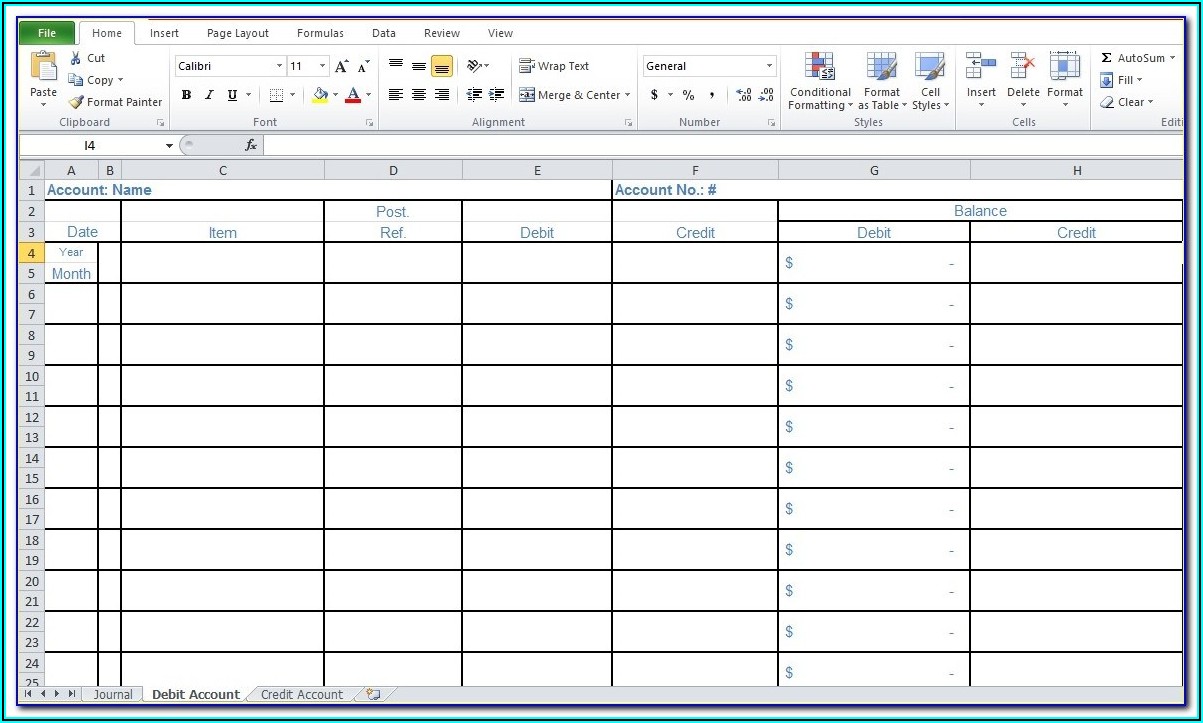Image resolution: width=1203 pixels, height=723 pixels.
Task: Open the font size dropdown
Action: pyautogui.click(x=322, y=66)
